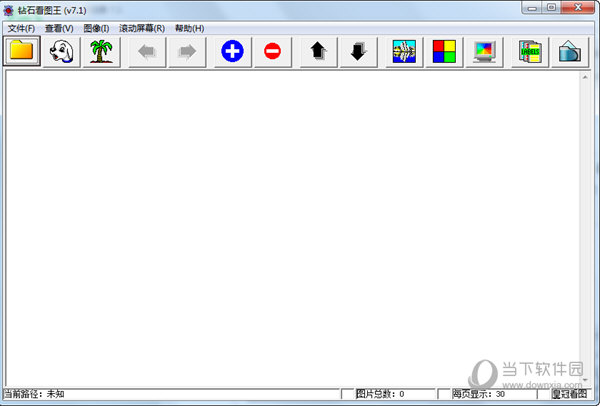Click the open folder toolbar icon

coord(22,51)
